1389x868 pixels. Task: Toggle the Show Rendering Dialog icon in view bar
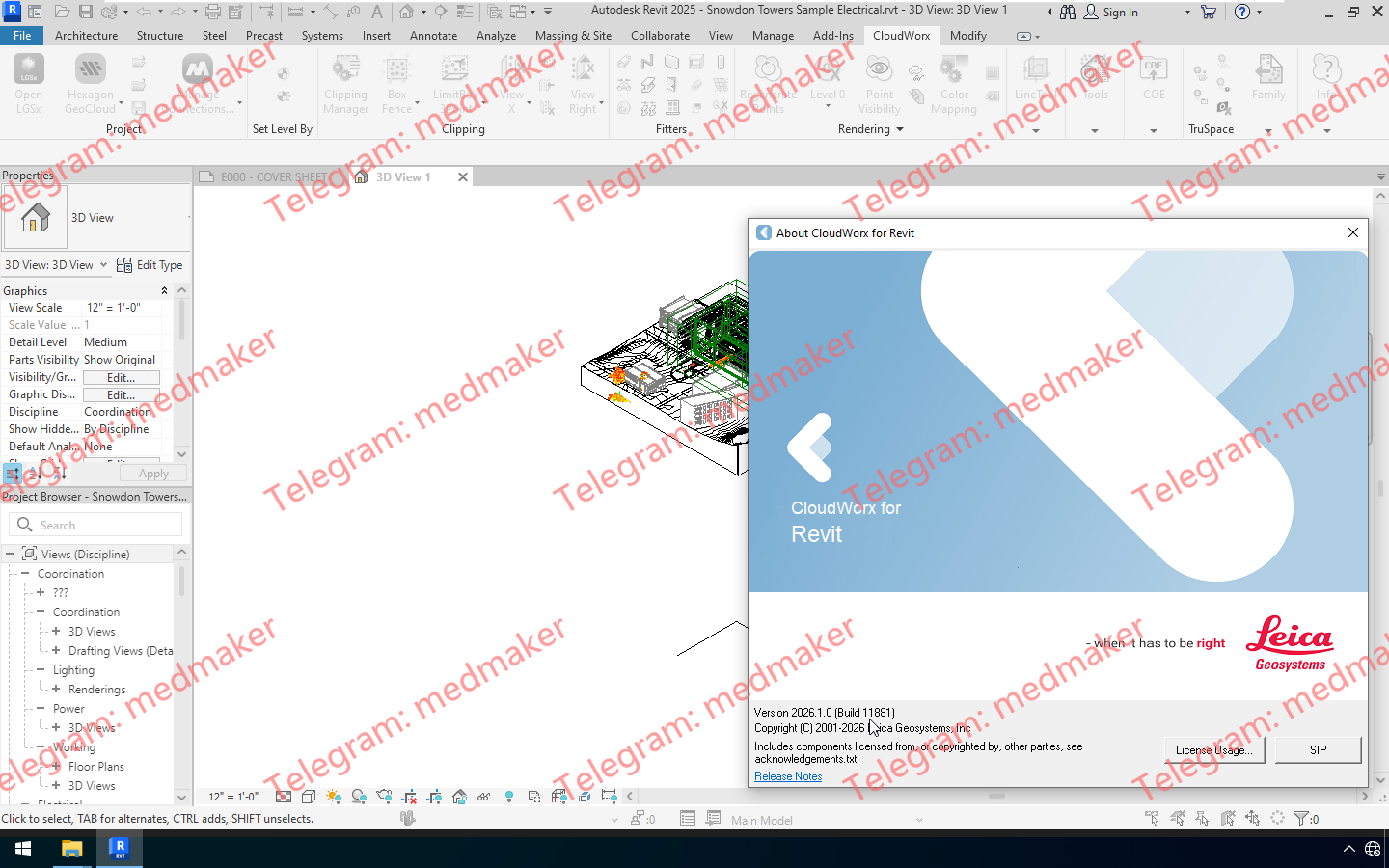[x=384, y=797]
